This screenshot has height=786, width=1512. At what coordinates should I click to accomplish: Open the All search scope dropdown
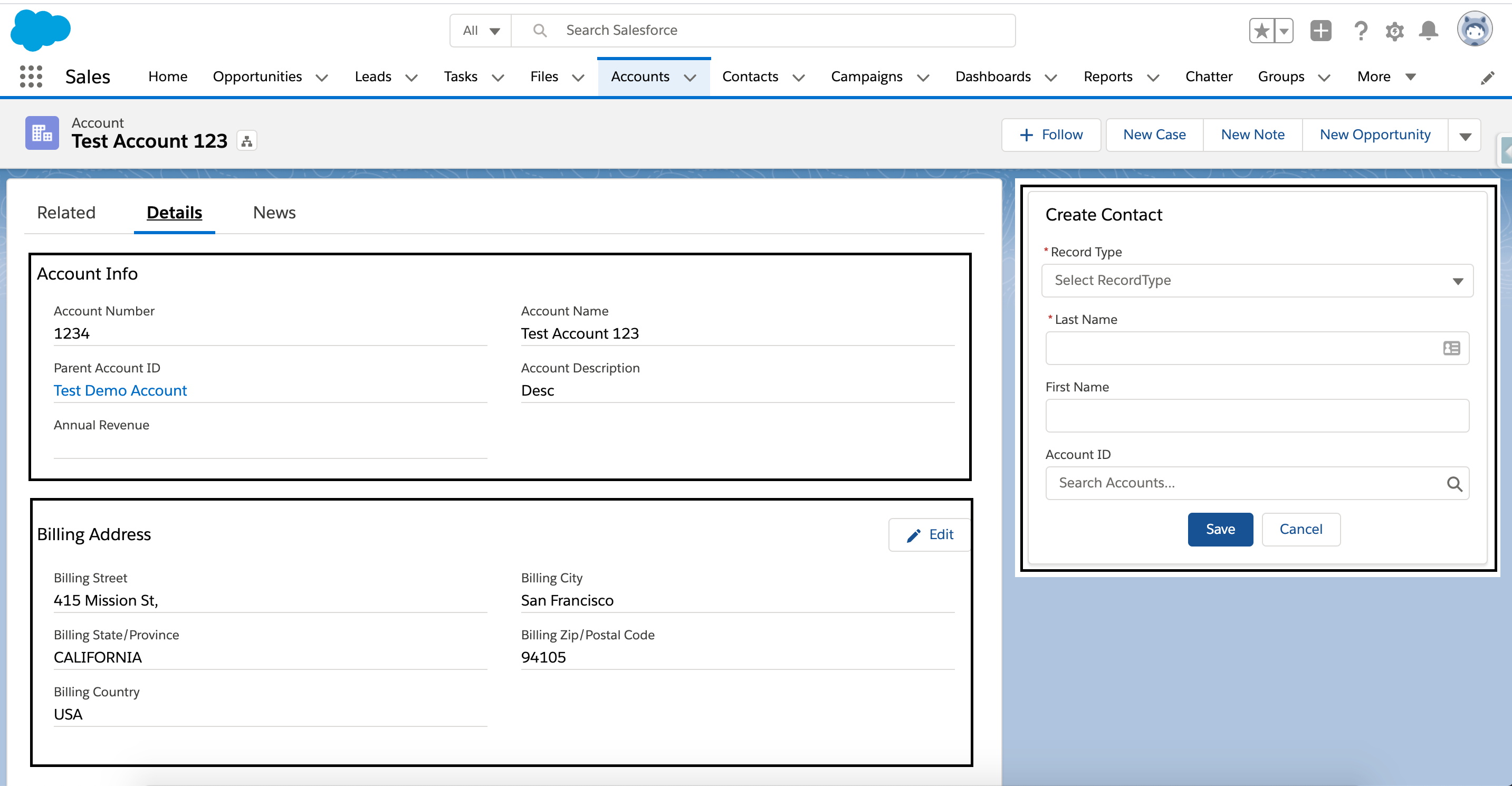pyautogui.click(x=481, y=31)
